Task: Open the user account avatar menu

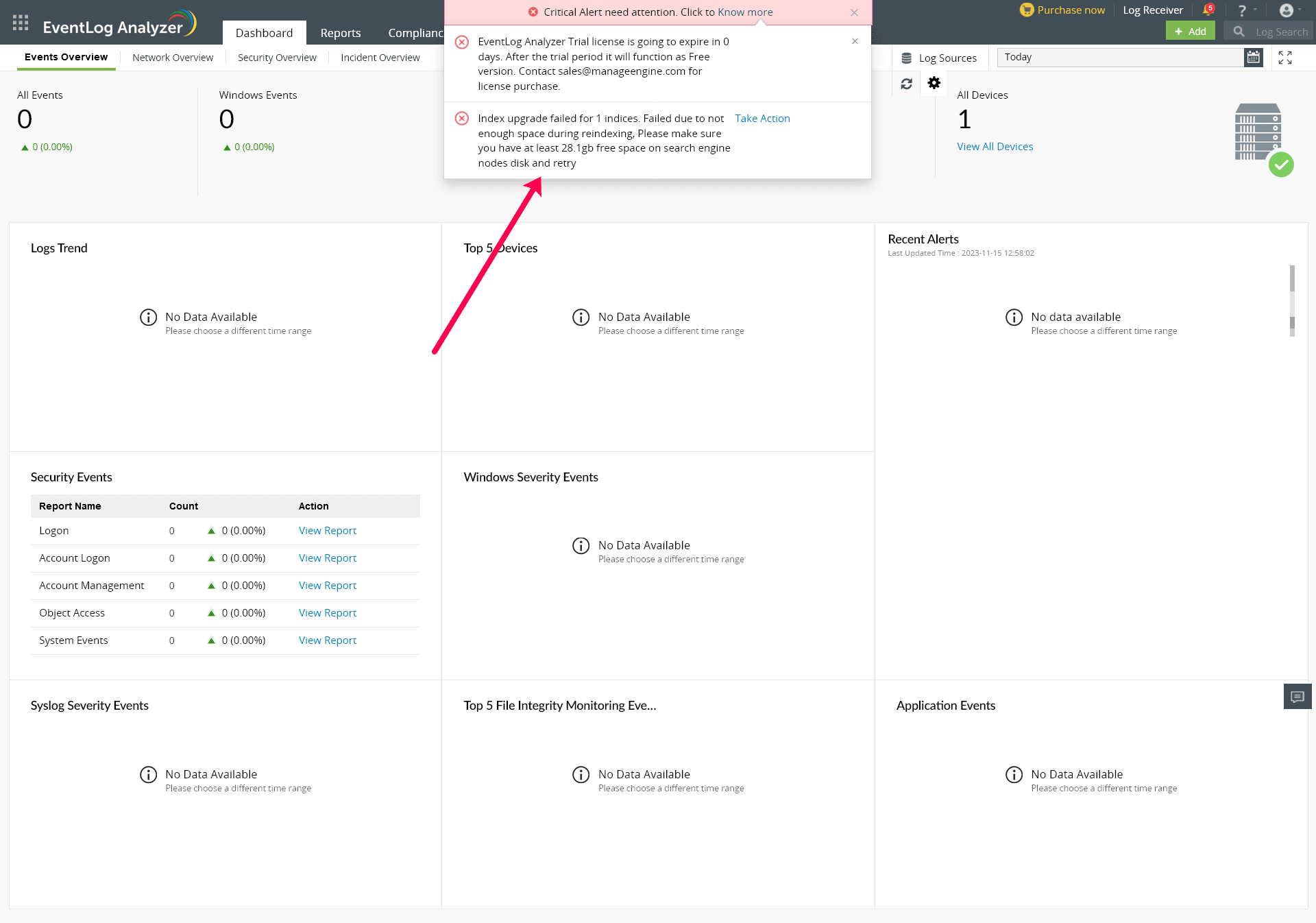Action: [x=1287, y=10]
